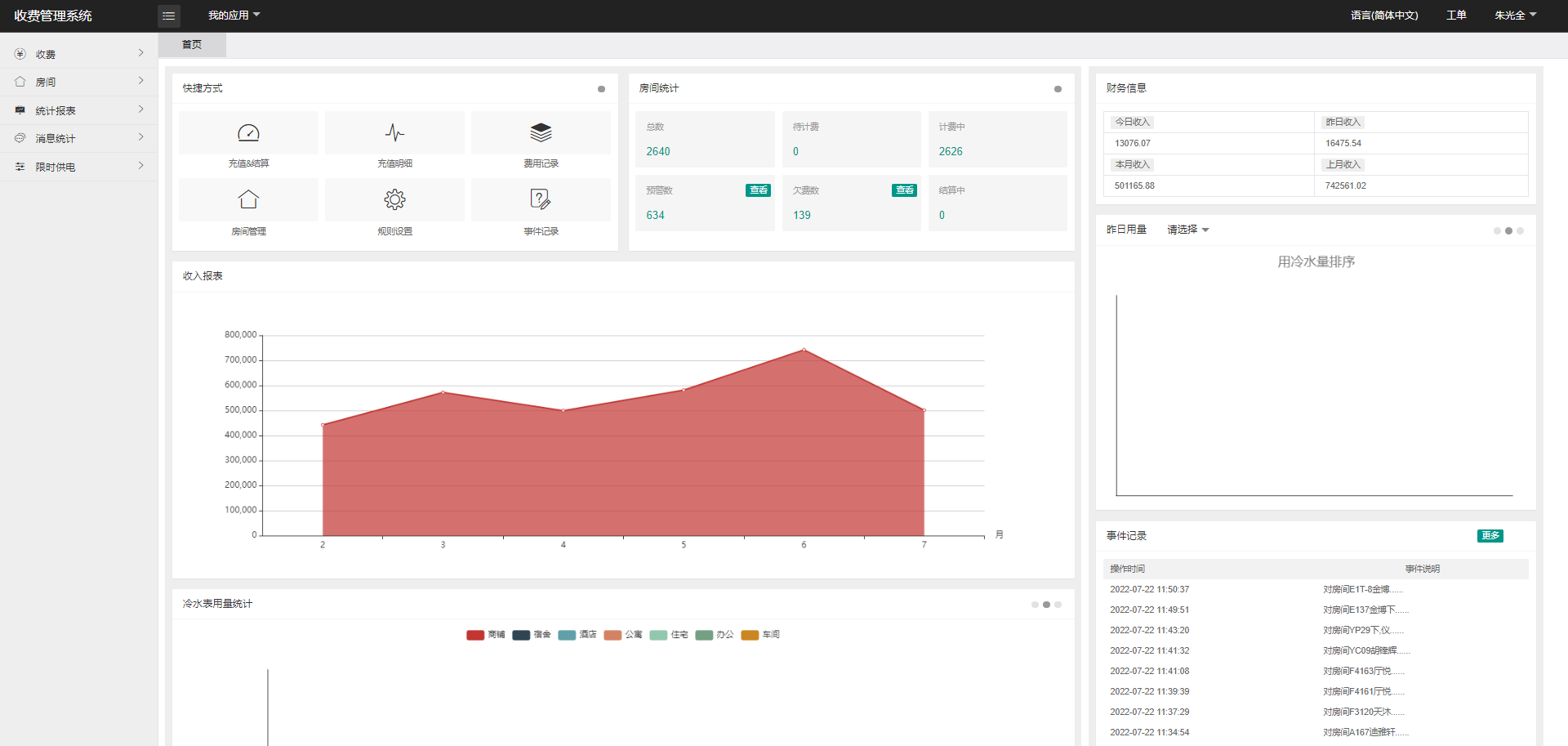Open the 事件记录 document icon shortcut

pyautogui.click(x=541, y=199)
